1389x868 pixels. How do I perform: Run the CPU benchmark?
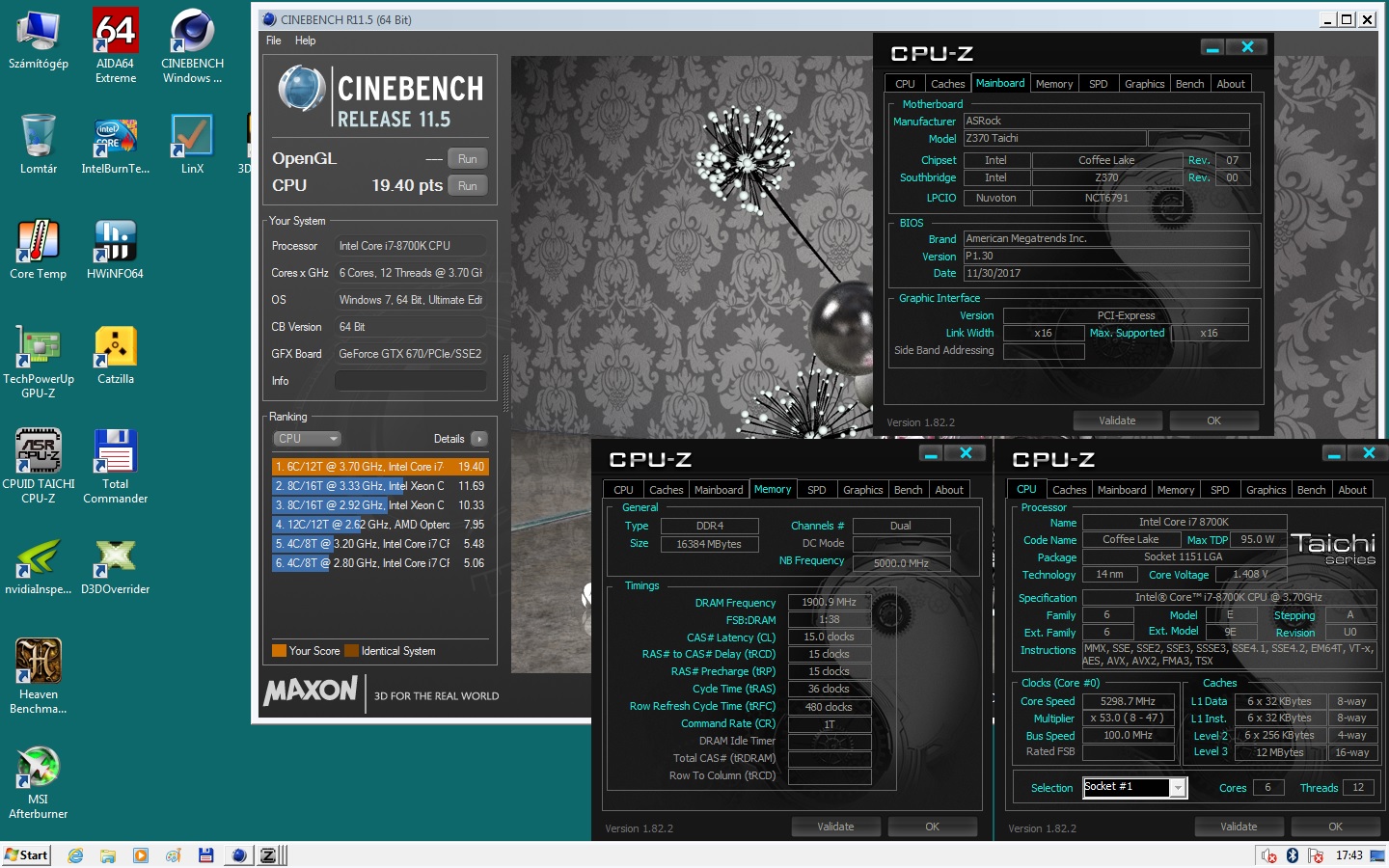pyautogui.click(x=468, y=185)
